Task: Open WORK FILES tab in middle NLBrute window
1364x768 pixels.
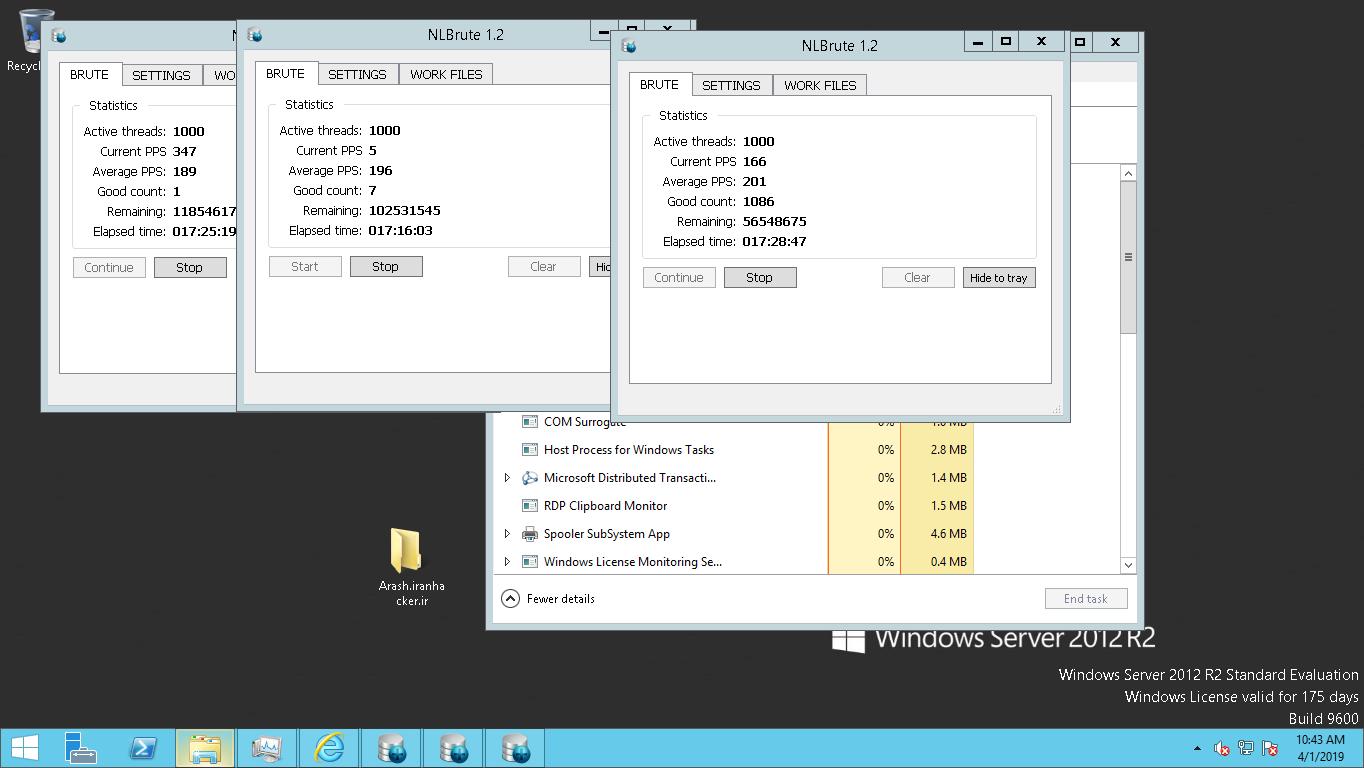Action: point(446,74)
